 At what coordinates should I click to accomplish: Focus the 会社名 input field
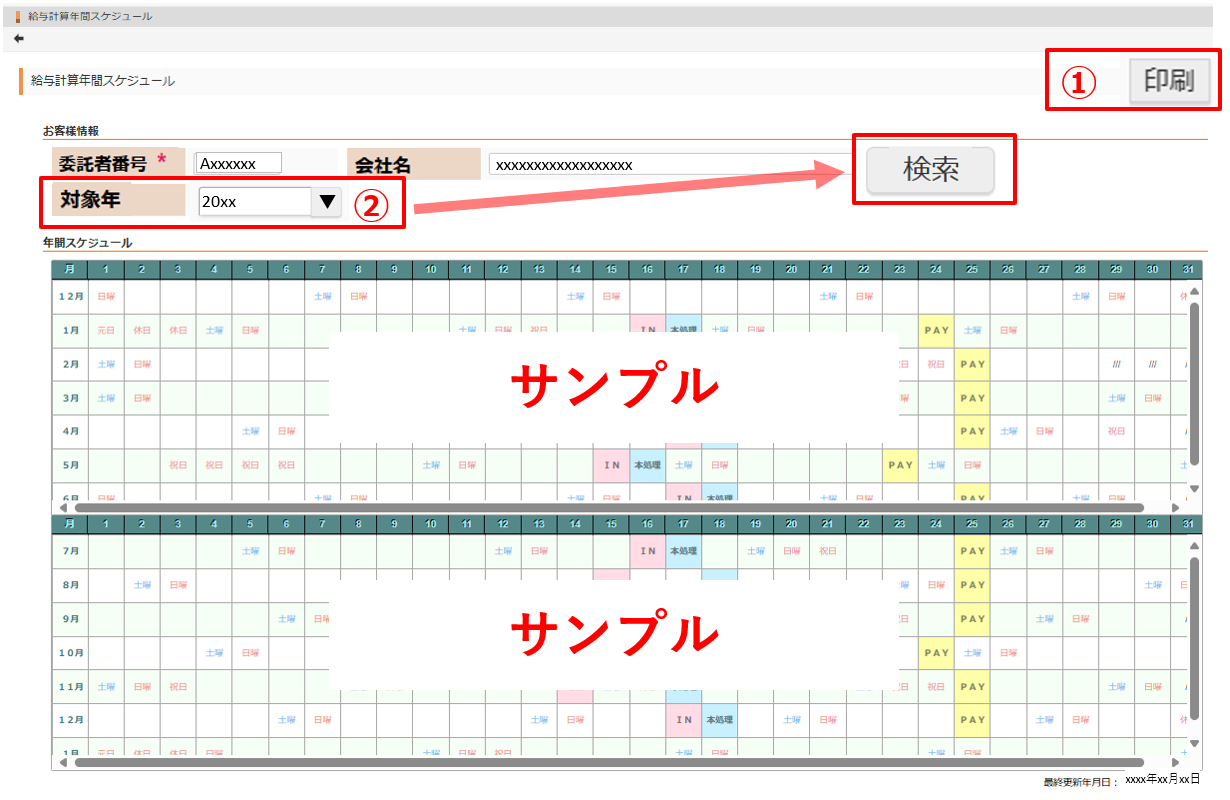670,164
